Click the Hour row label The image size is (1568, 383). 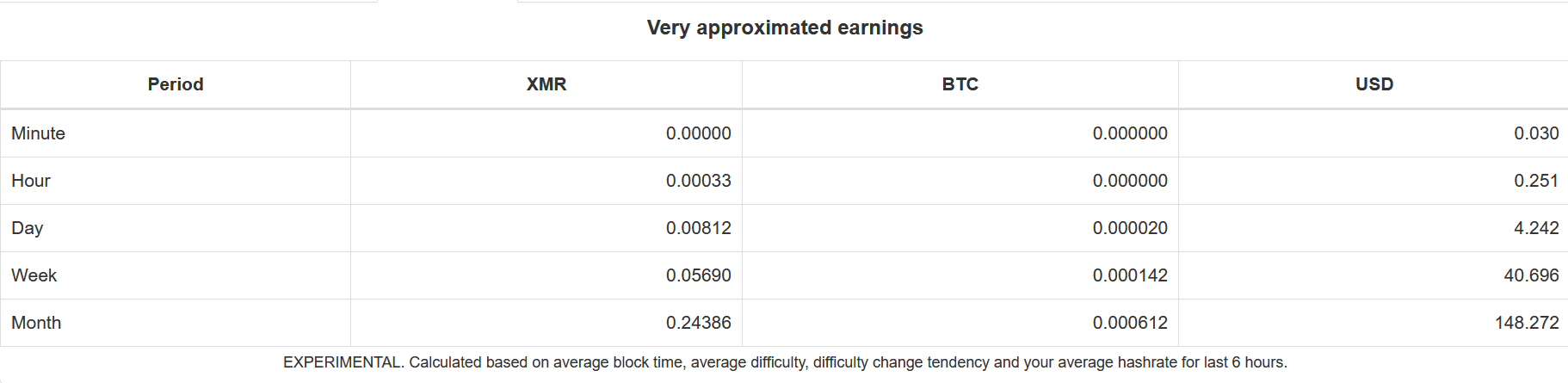pos(31,181)
